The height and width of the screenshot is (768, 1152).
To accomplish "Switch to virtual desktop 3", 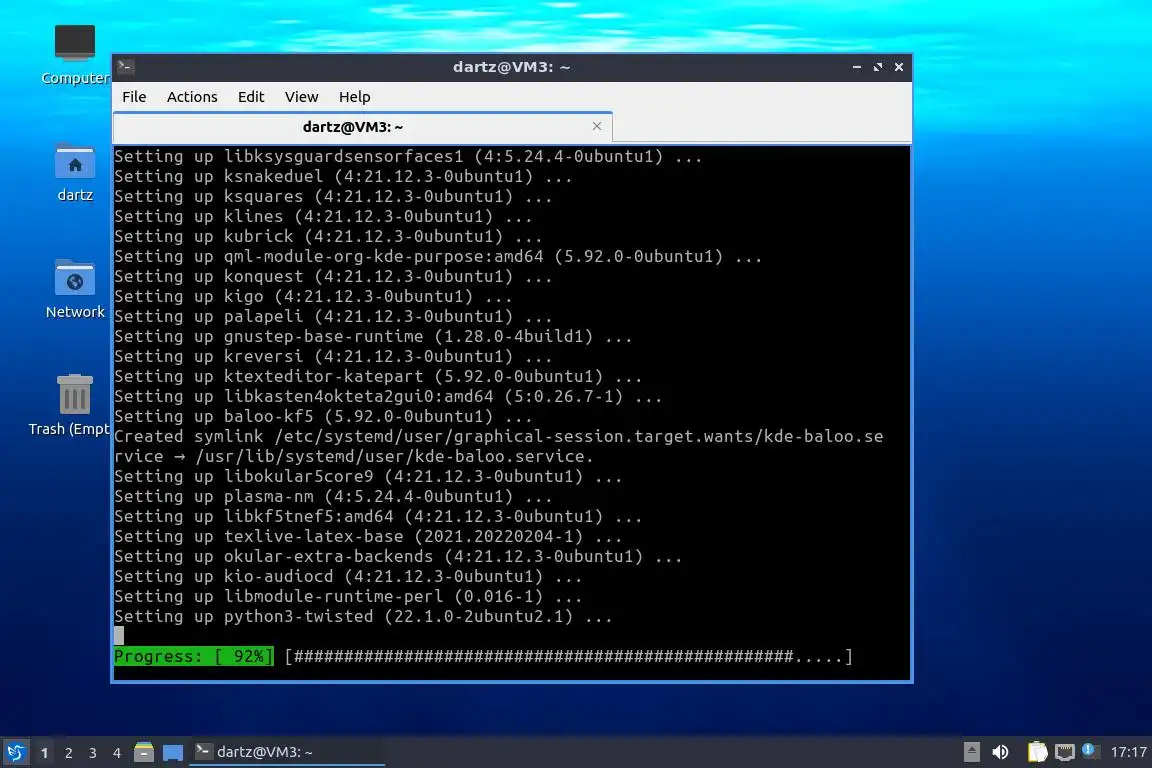I will tap(93, 753).
